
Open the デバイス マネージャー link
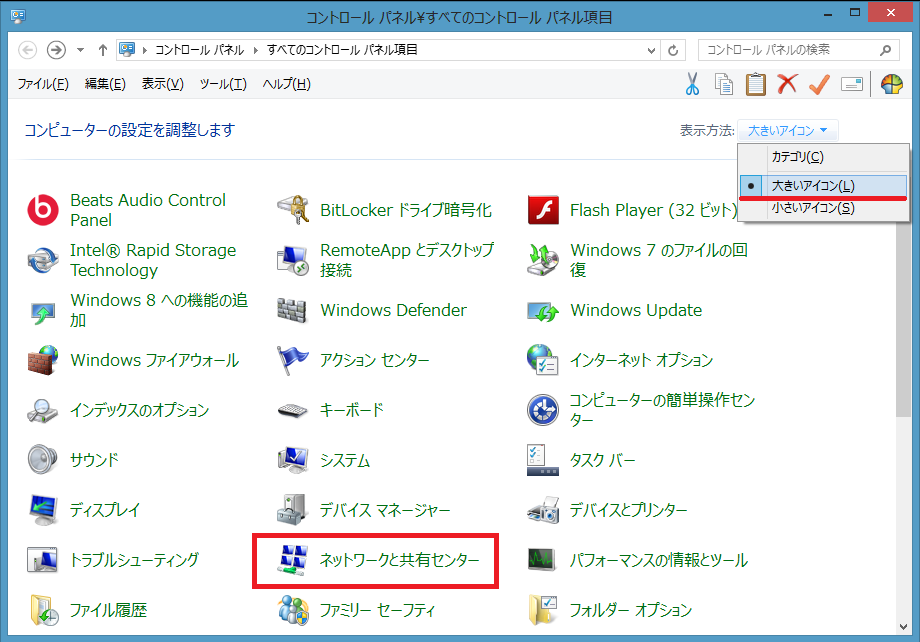click(x=385, y=510)
